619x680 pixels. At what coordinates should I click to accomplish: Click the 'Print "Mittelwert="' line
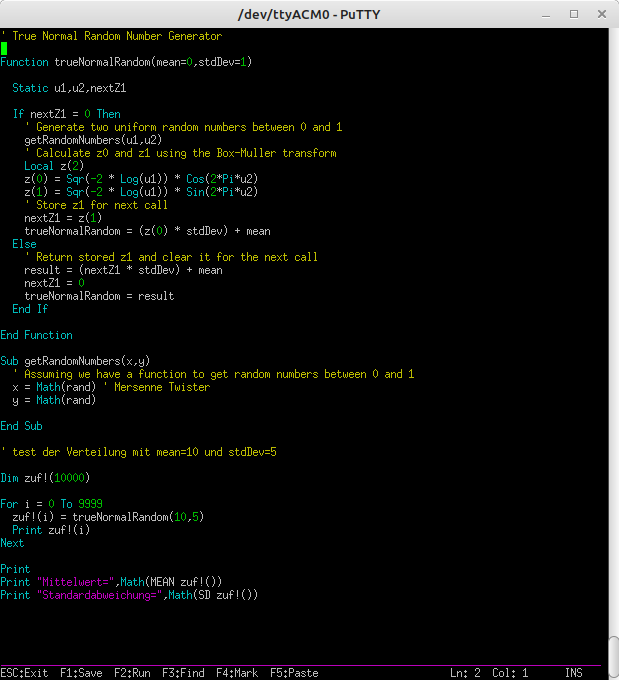[x=111, y=582]
